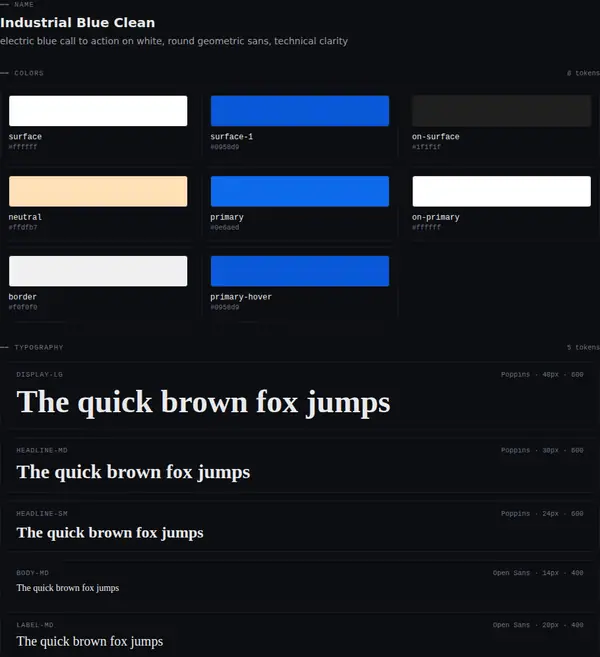Screen dimensions: 600x657
Task: Click the hex code under surface
Action: click(x=23, y=147)
